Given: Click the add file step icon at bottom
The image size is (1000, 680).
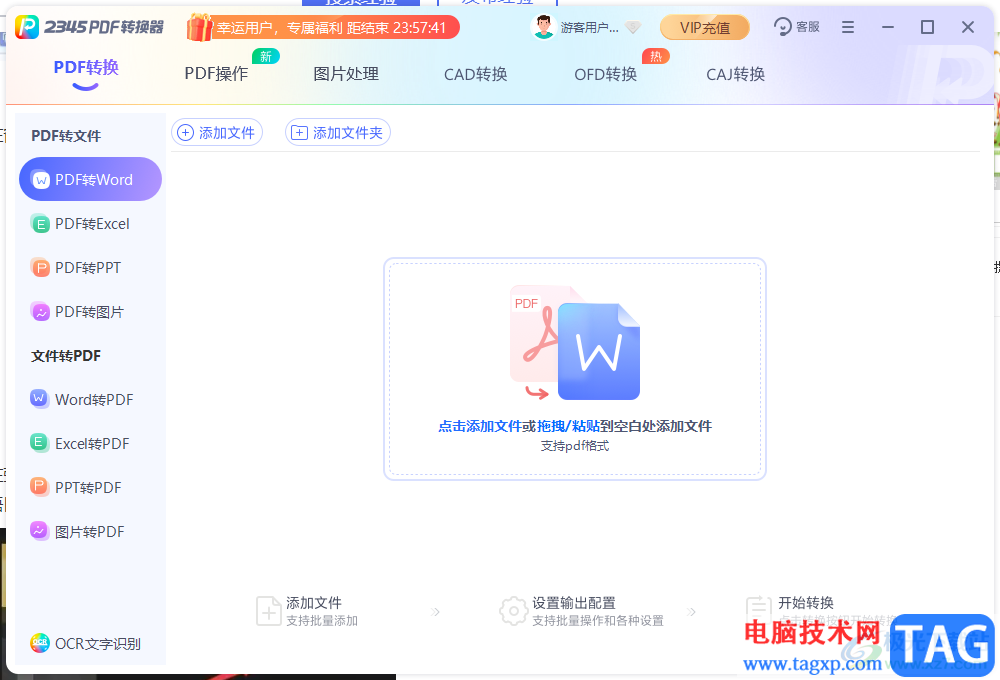Looking at the screenshot, I should 268,611.
